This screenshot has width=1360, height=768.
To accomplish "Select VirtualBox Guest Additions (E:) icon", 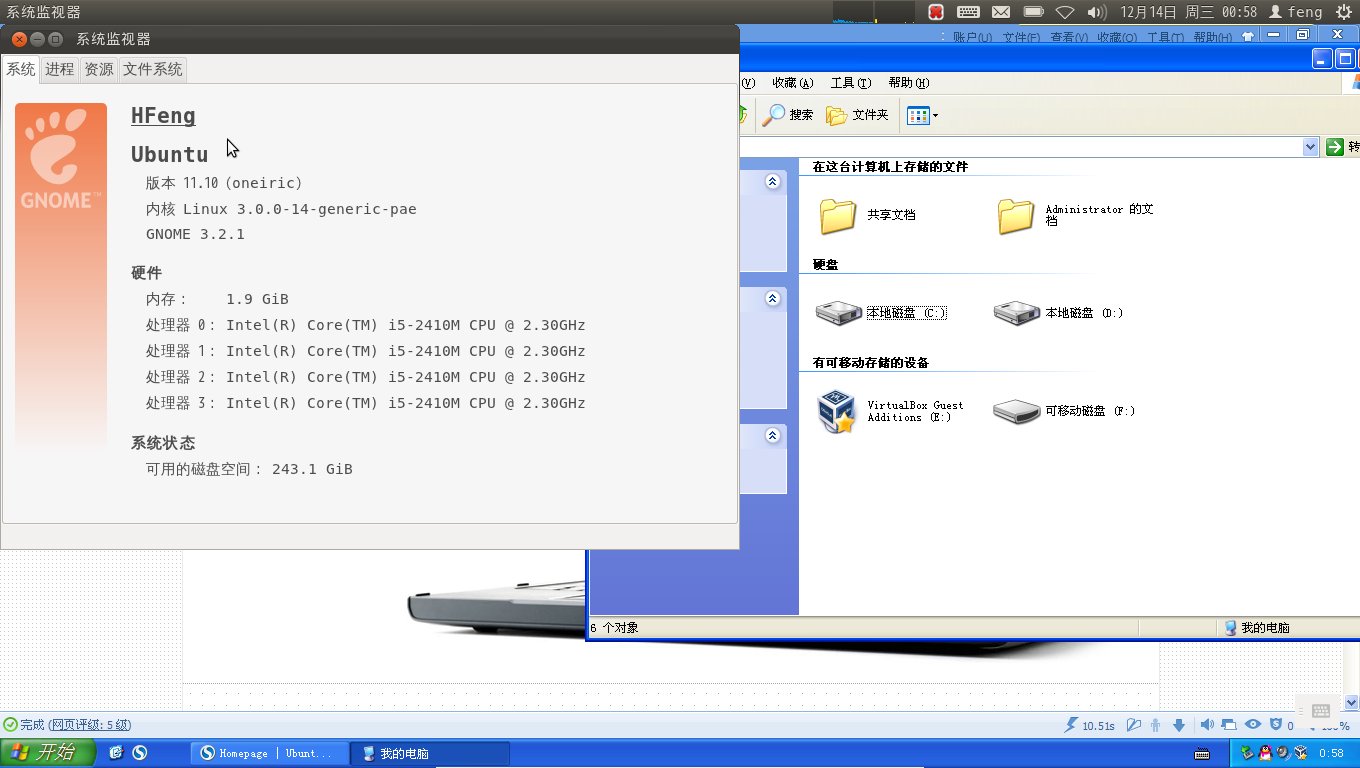I will click(x=837, y=411).
